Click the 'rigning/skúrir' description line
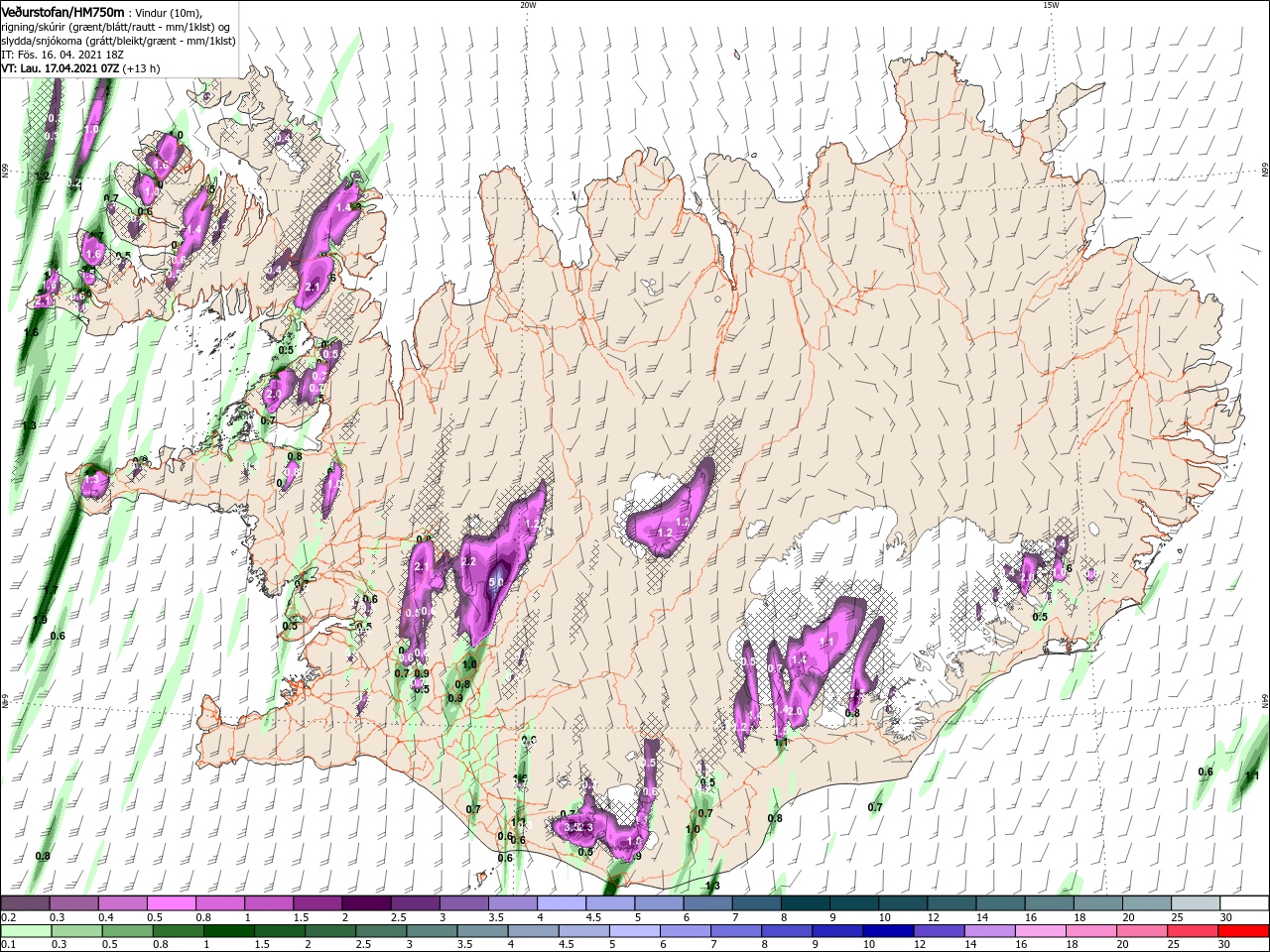 click(115, 27)
